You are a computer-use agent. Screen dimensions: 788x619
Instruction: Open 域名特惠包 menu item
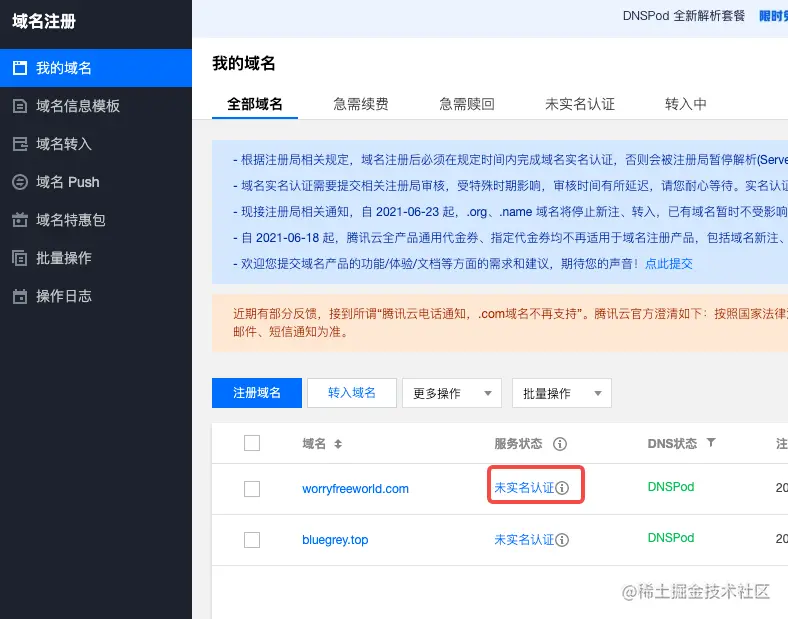pyautogui.click(x=96, y=220)
